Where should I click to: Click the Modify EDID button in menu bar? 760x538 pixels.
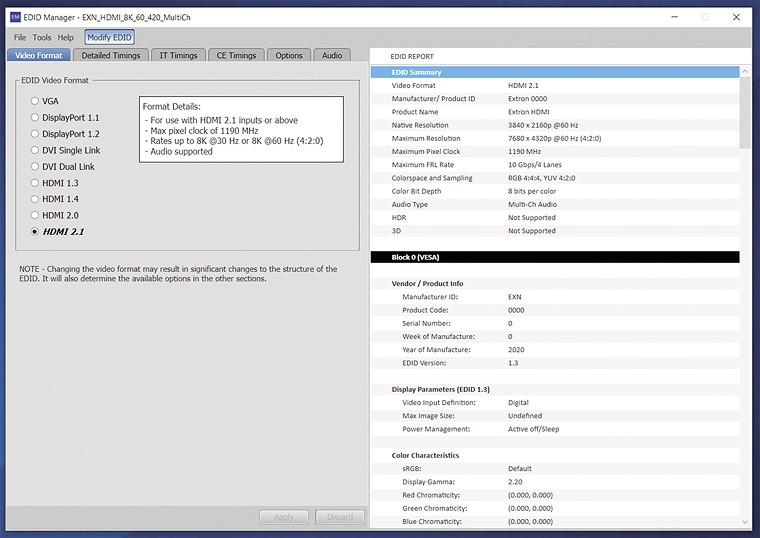108,37
